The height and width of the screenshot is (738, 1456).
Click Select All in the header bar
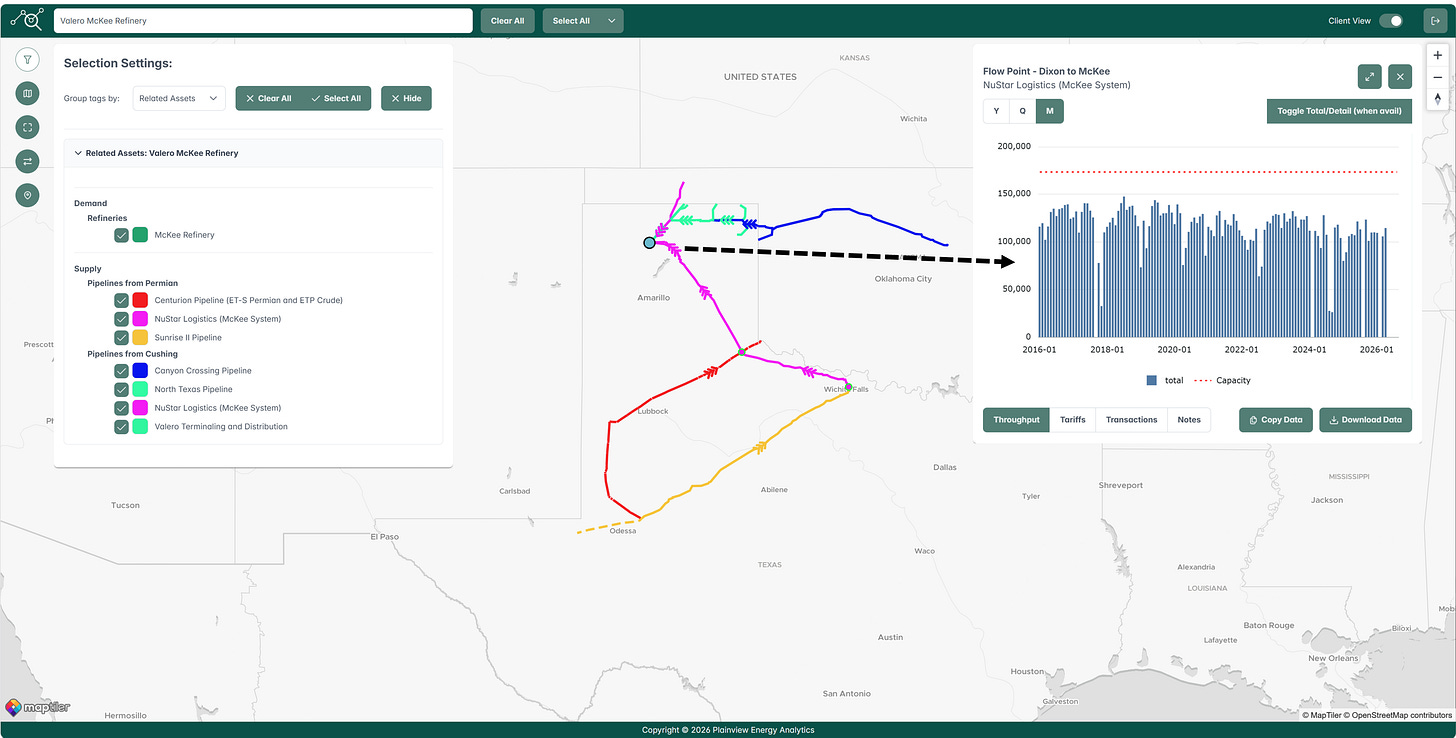pyautogui.click(x=571, y=20)
